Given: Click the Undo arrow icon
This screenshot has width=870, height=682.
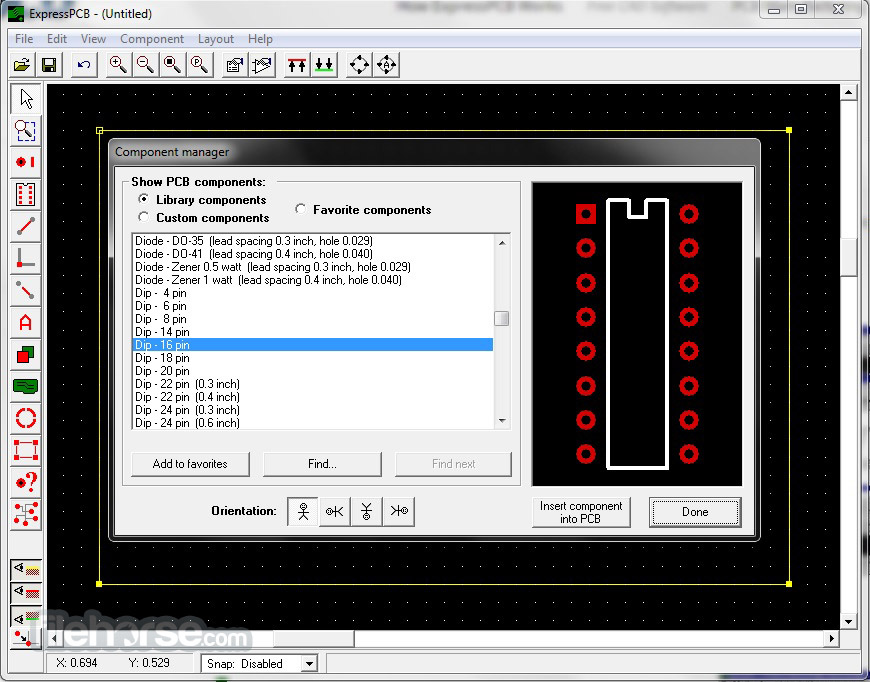Looking at the screenshot, I should tap(84, 65).
